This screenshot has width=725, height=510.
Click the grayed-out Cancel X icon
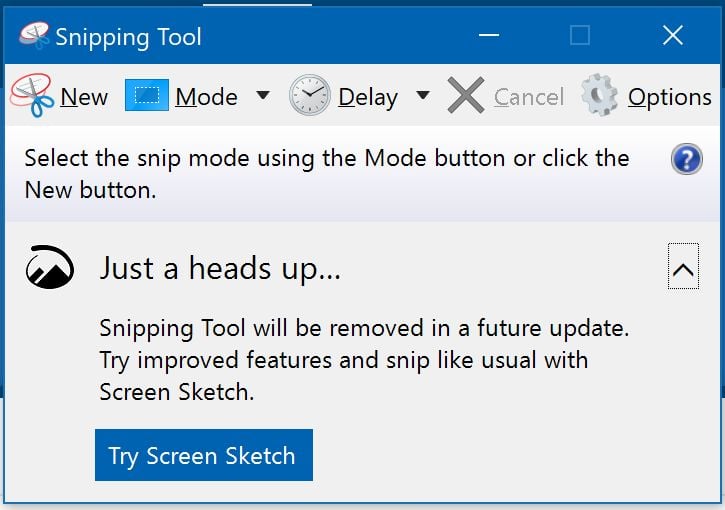click(x=465, y=96)
